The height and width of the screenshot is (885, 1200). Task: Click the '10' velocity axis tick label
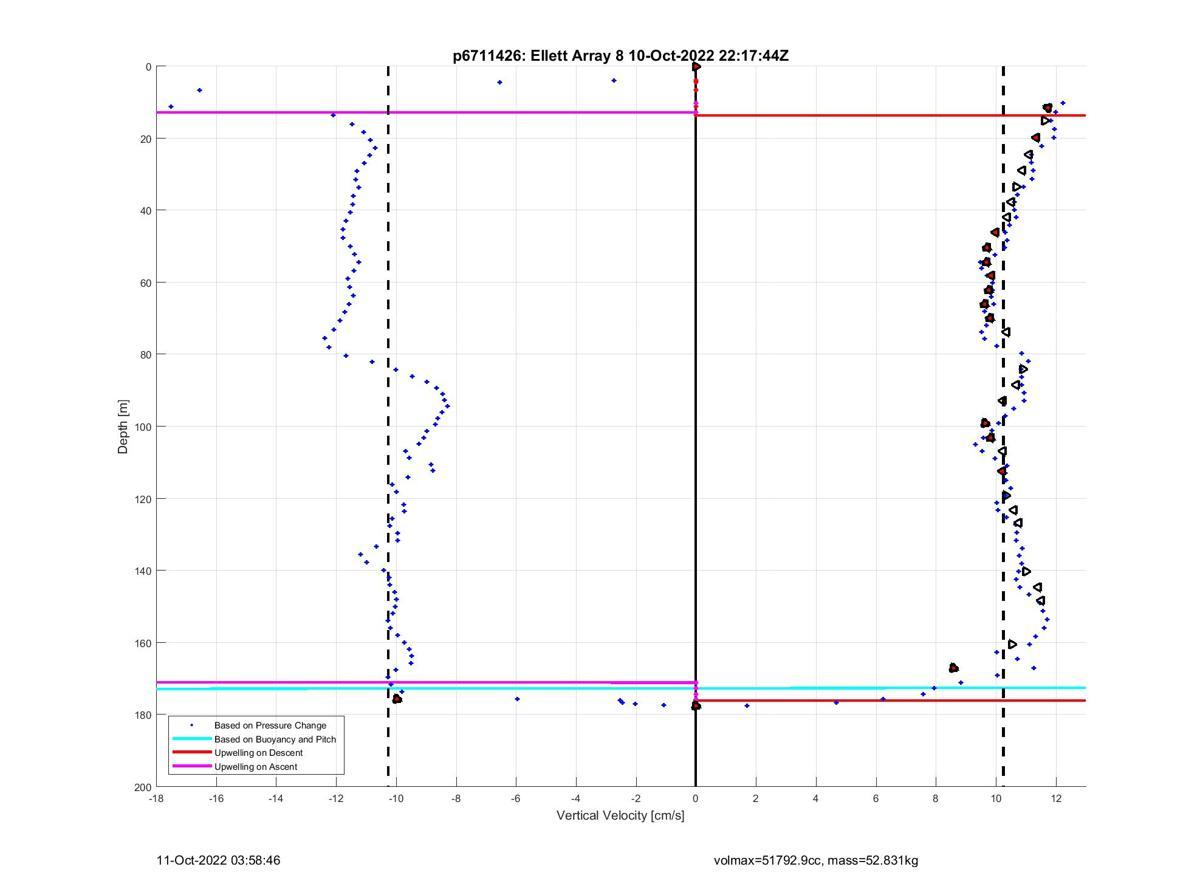996,798
